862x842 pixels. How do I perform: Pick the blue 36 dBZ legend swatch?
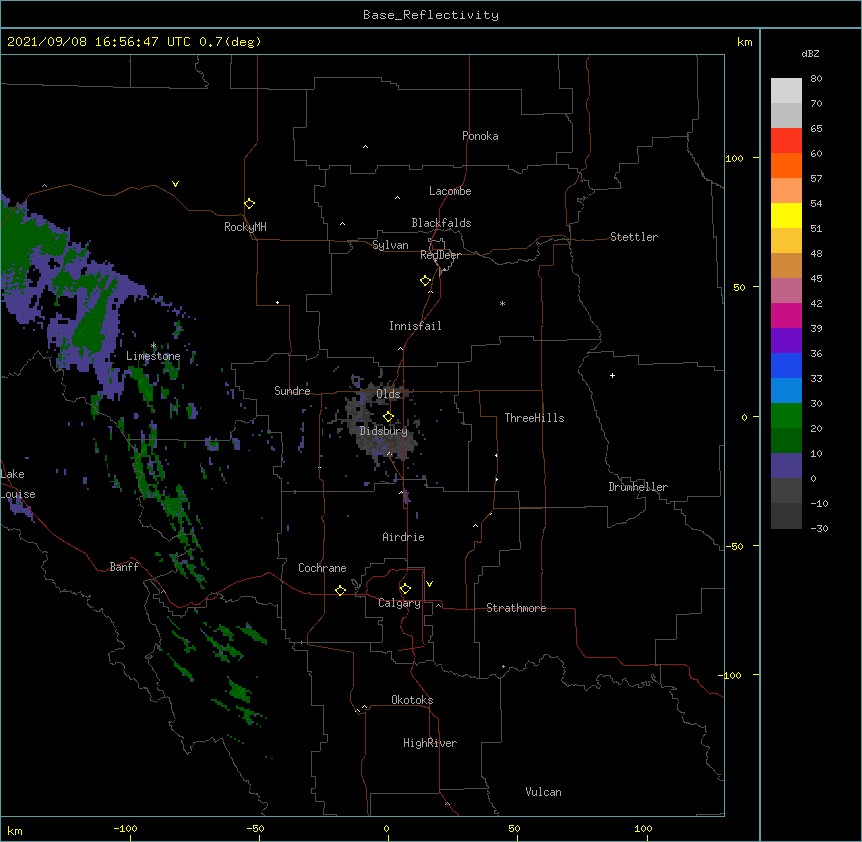[786, 365]
